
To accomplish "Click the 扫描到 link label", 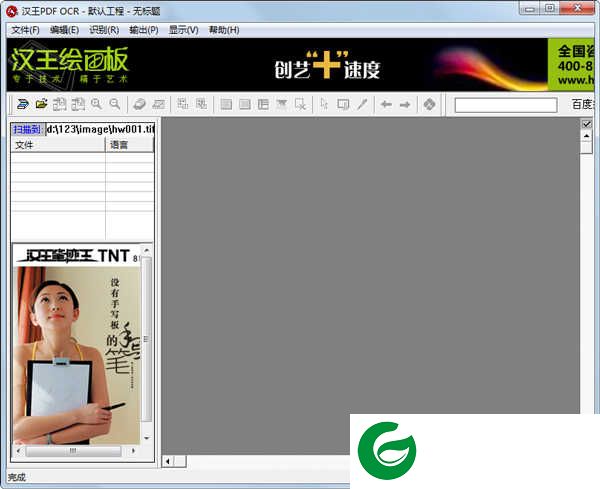I will 27,129.
